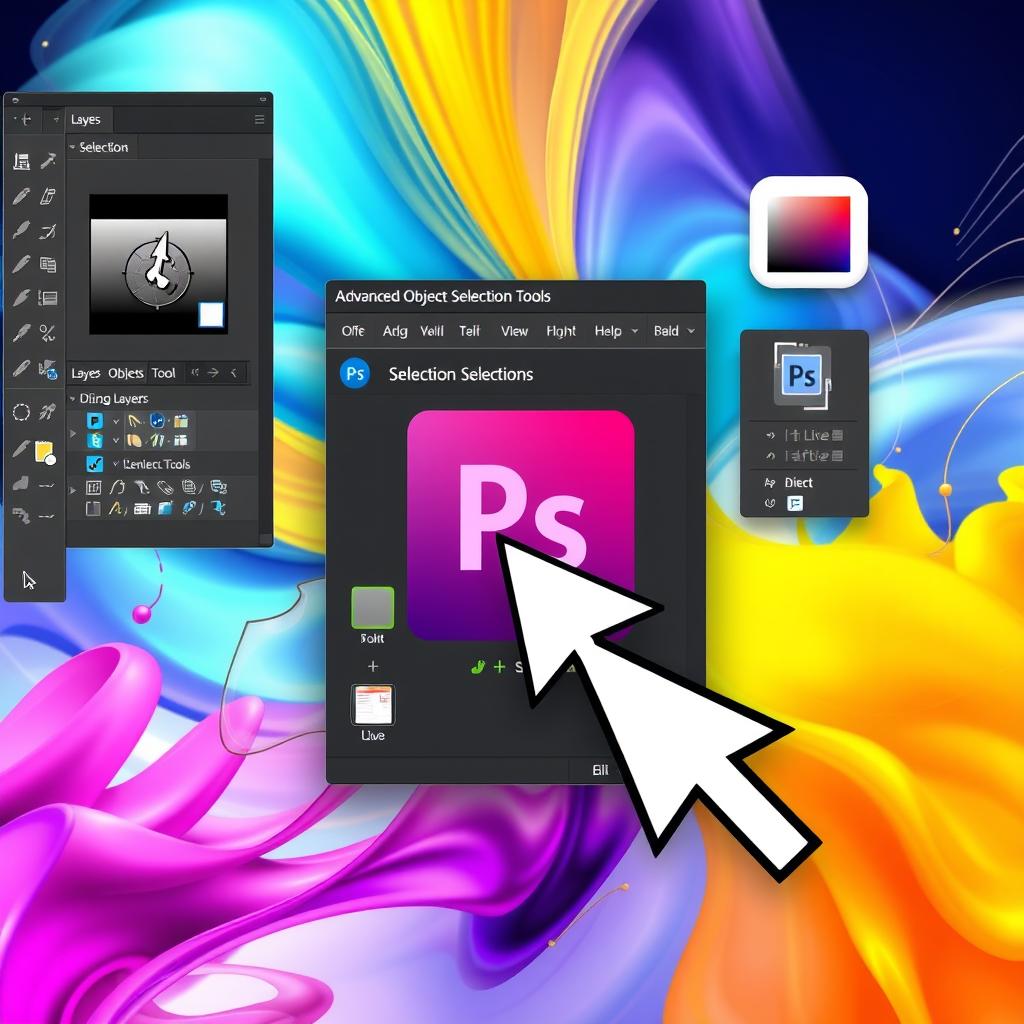Click the blue P layer icon
Image resolution: width=1024 pixels, height=1024 pixels.
coord(95,421)
